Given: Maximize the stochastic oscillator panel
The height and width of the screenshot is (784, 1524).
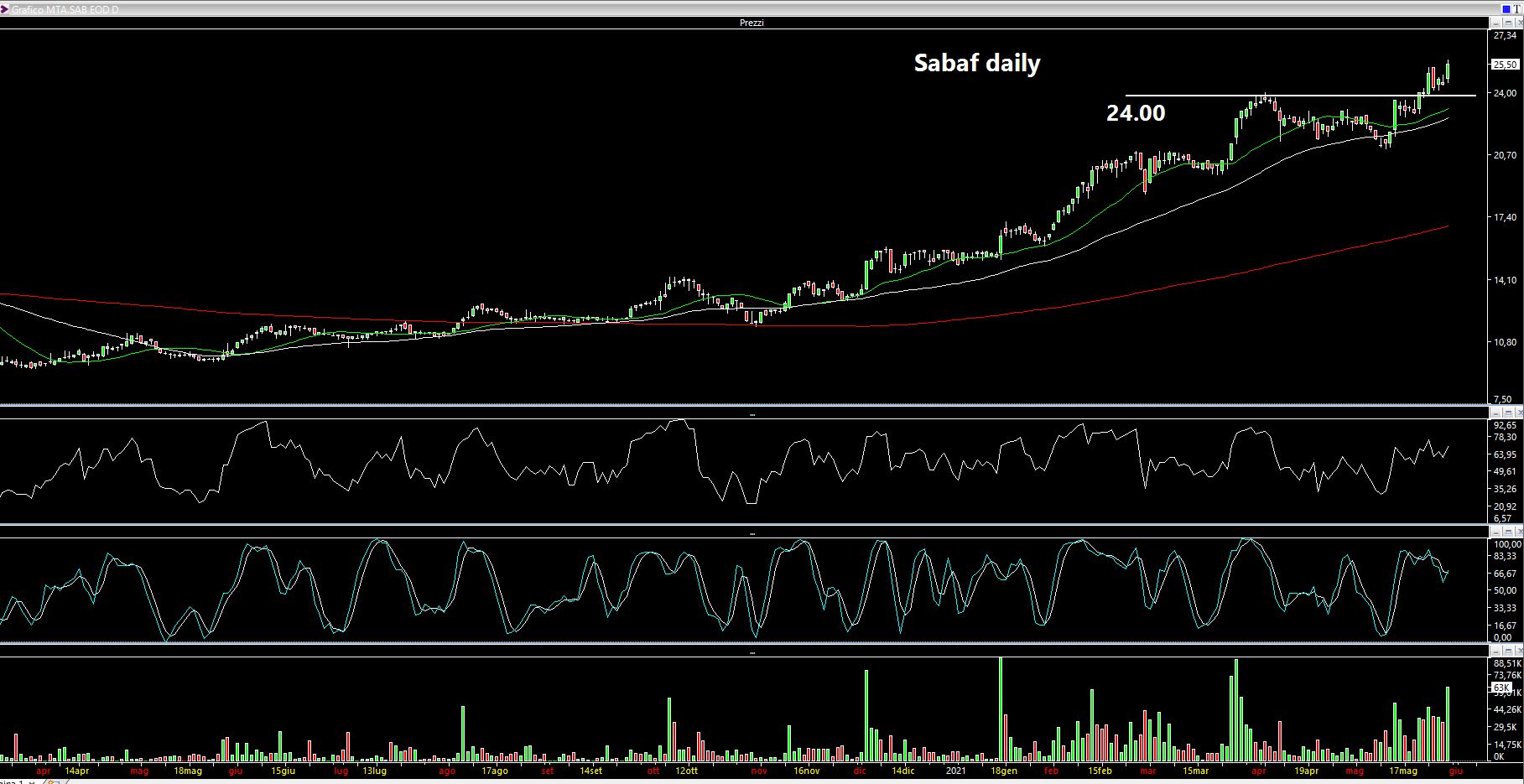Looking at the screenshot, I should click(1506, 532).
